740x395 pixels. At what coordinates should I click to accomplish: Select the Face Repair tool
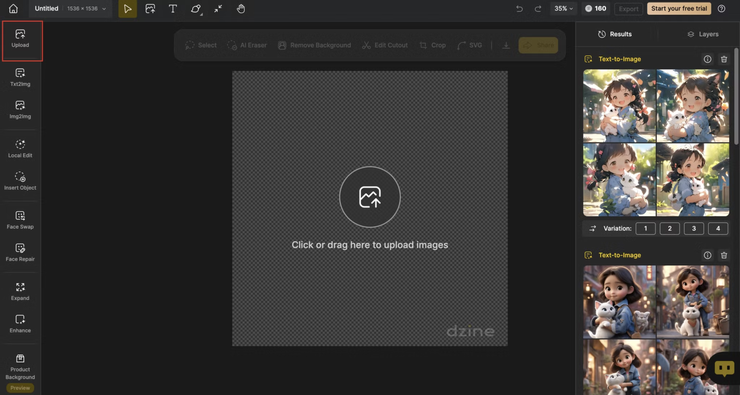pyautogui.click(x=20, y=252)
